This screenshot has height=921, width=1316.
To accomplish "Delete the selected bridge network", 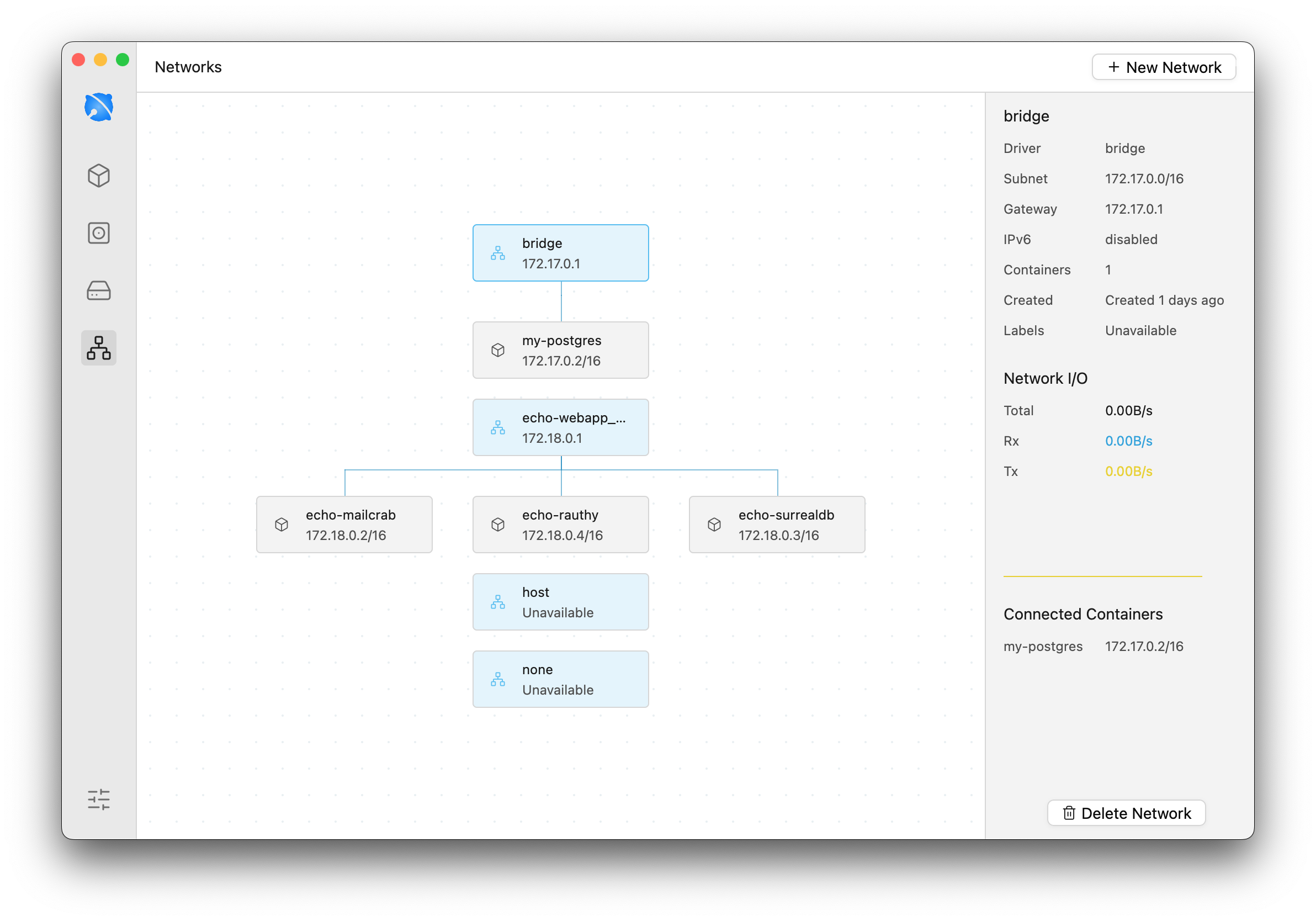I will point(1126,813).
